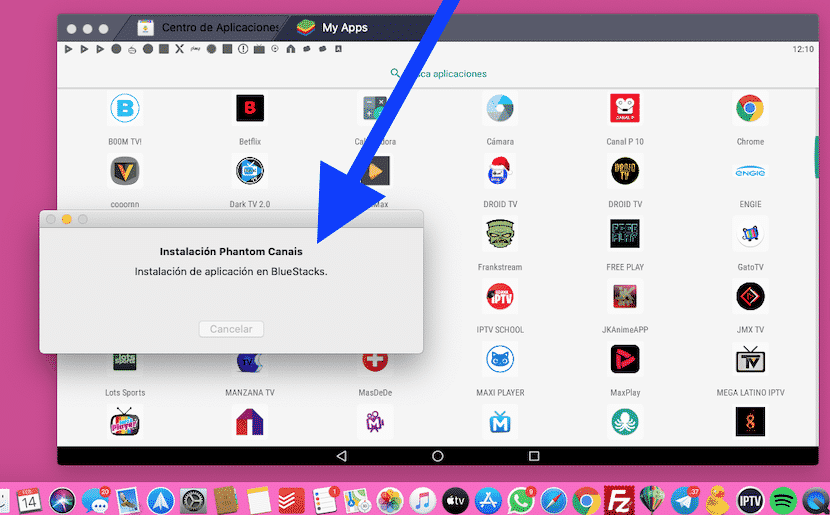Click the 12:10 clock in status bar
The width and height of the screenshot is (830, 515).
pyautogui.click(x=803, y=49)
